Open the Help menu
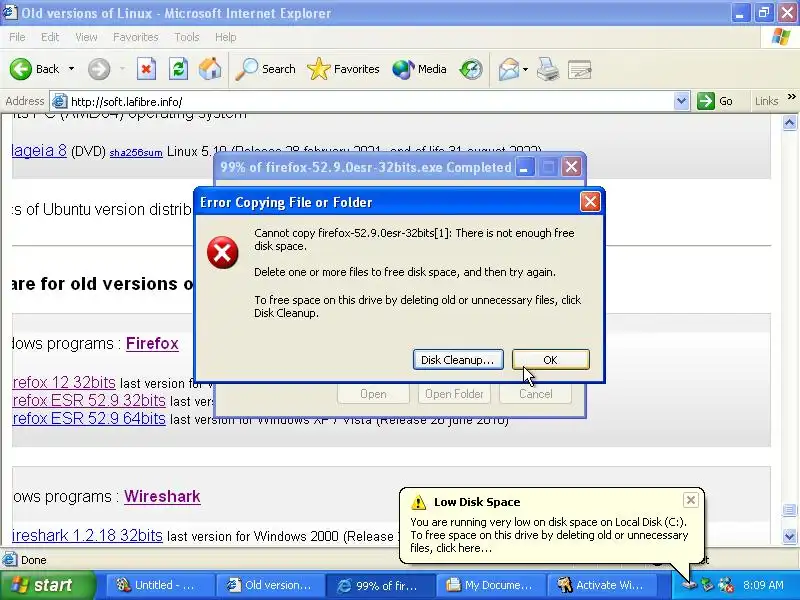Screen dimensions: 800x600 [226, 37]
